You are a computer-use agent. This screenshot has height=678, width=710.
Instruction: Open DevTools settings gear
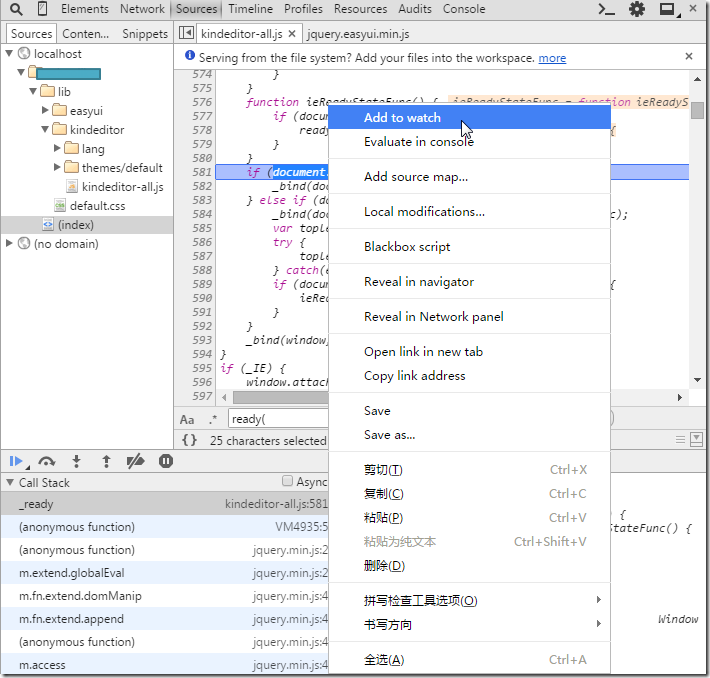(637, 9)
